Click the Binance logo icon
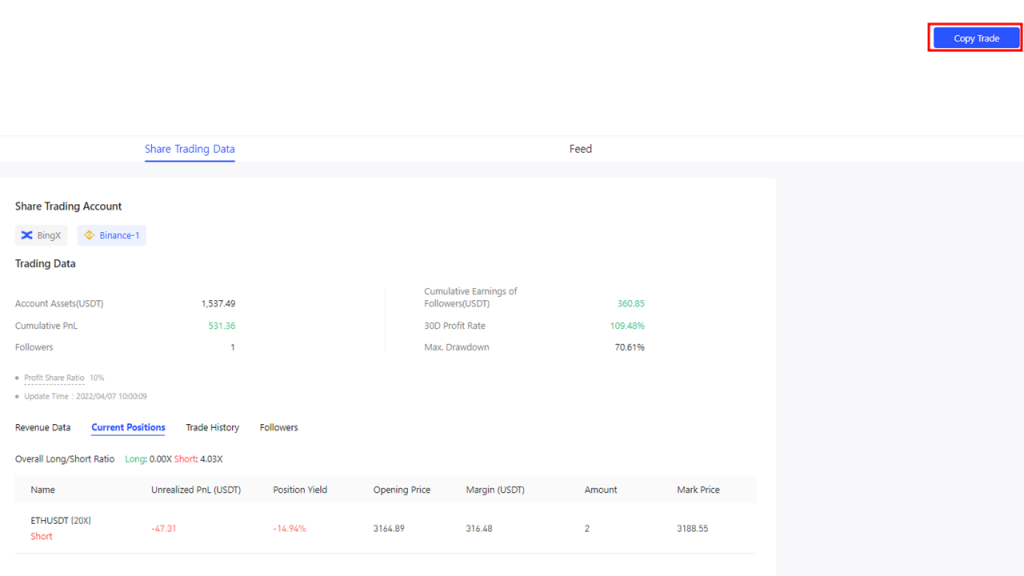 point(89,235)
